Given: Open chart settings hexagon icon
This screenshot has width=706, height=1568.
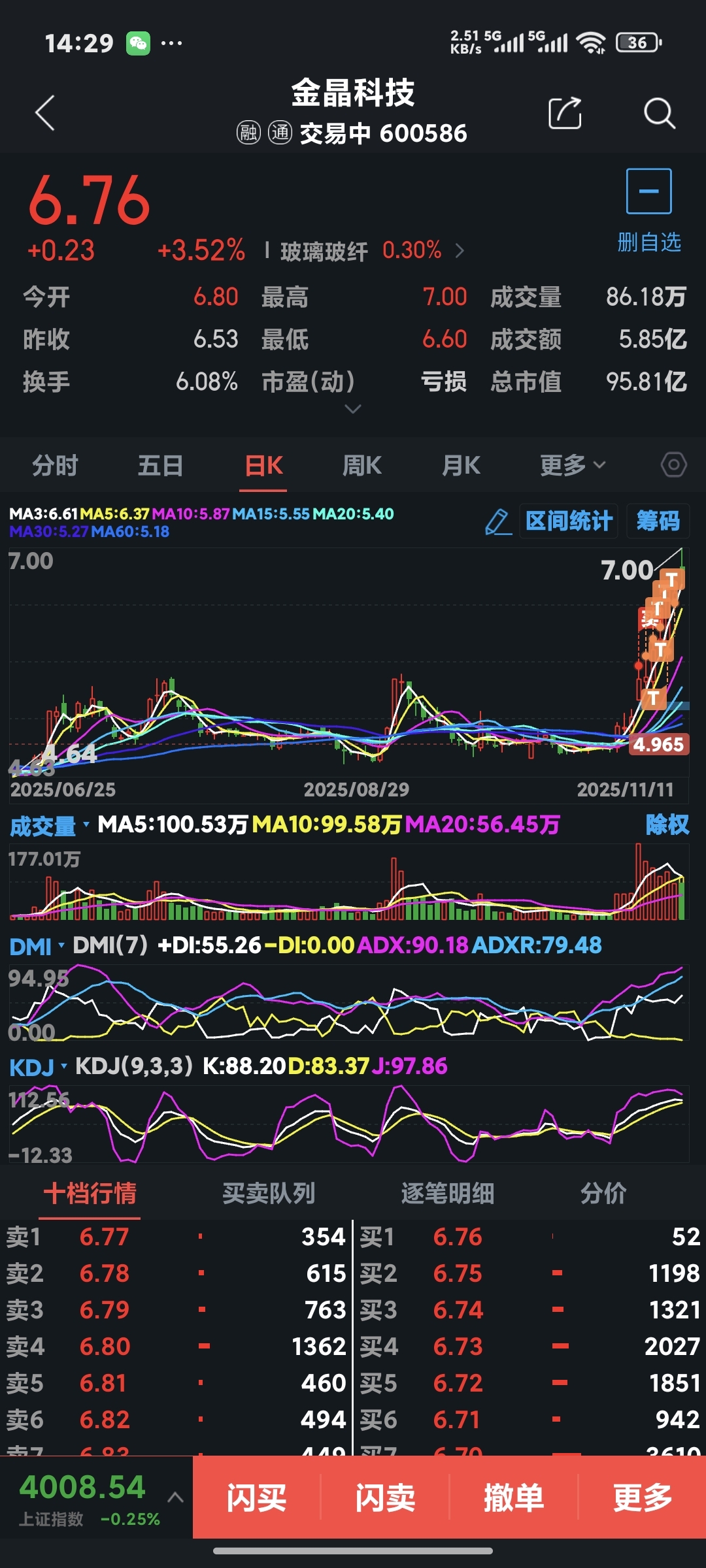Looking at the screenshot, I should [674, 465].
